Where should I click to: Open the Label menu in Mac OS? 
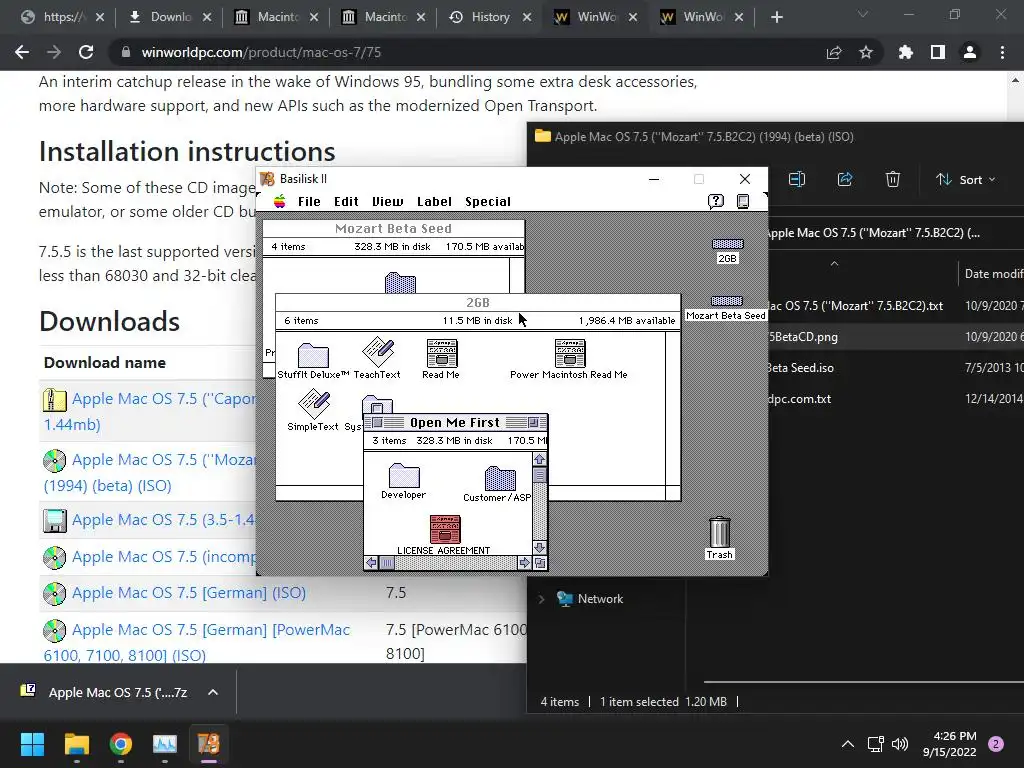[434, 202]
